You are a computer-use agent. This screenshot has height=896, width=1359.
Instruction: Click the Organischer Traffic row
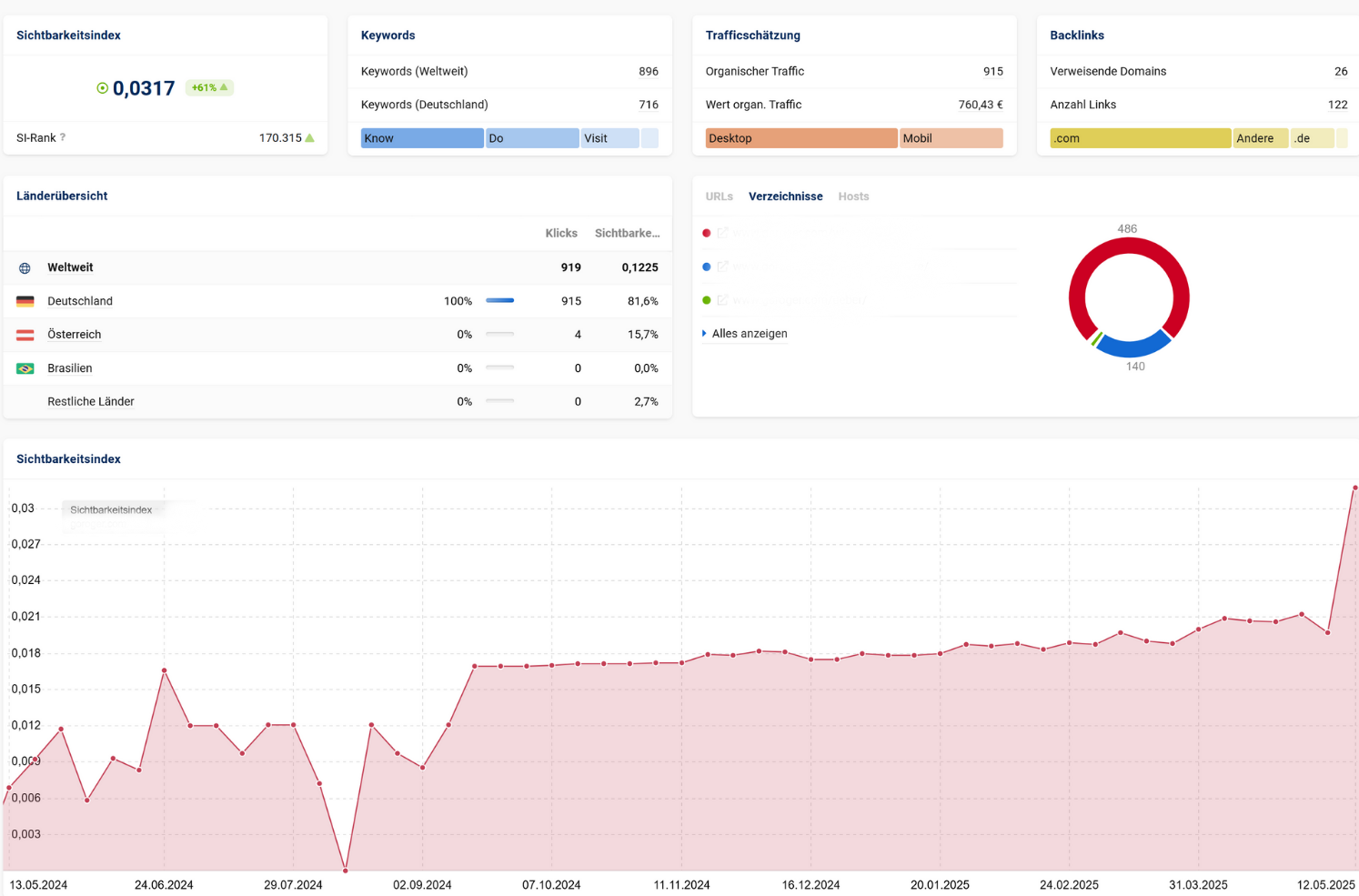click(x=854, y=71)
